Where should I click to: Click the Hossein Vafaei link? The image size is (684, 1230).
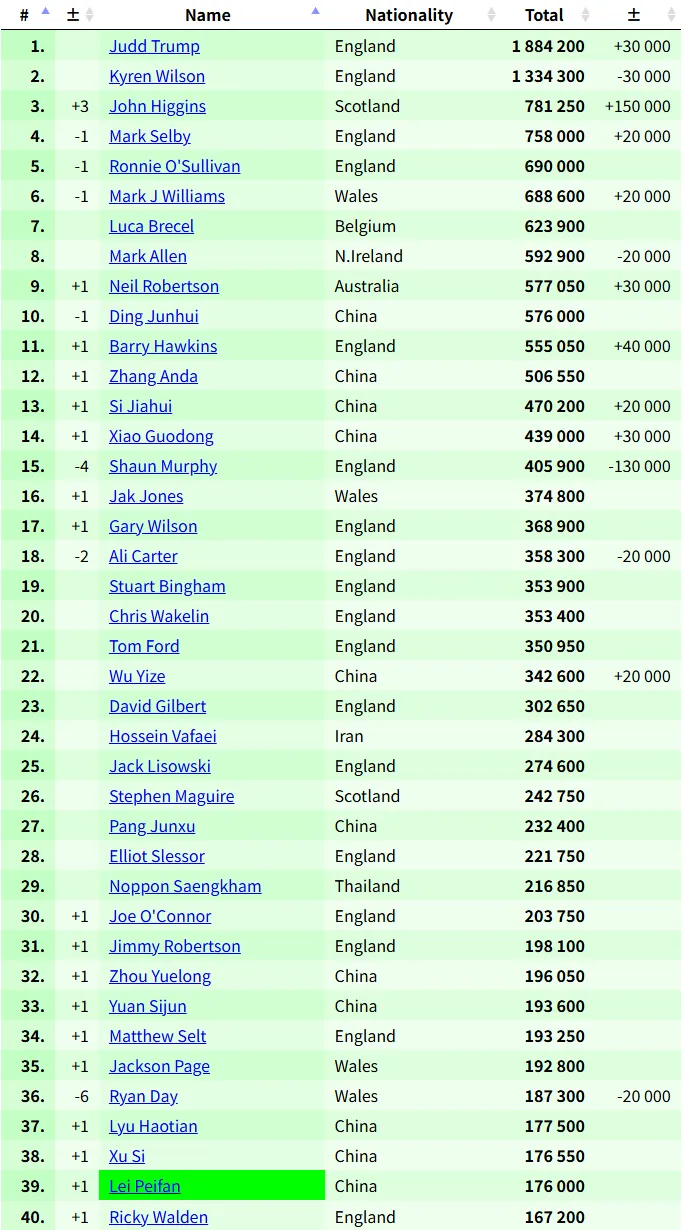click(x=162, y=736)
